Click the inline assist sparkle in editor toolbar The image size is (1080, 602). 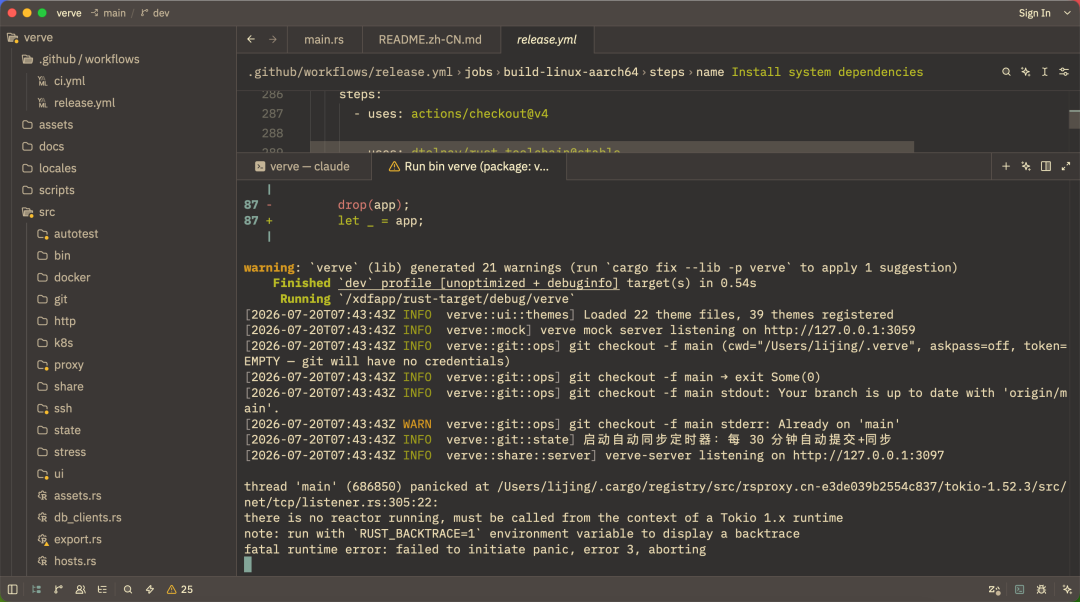point(1026,72)
